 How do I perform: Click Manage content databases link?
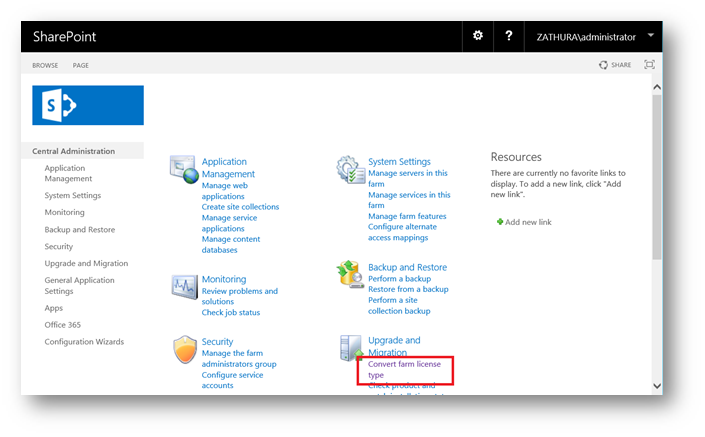[231, 245]
